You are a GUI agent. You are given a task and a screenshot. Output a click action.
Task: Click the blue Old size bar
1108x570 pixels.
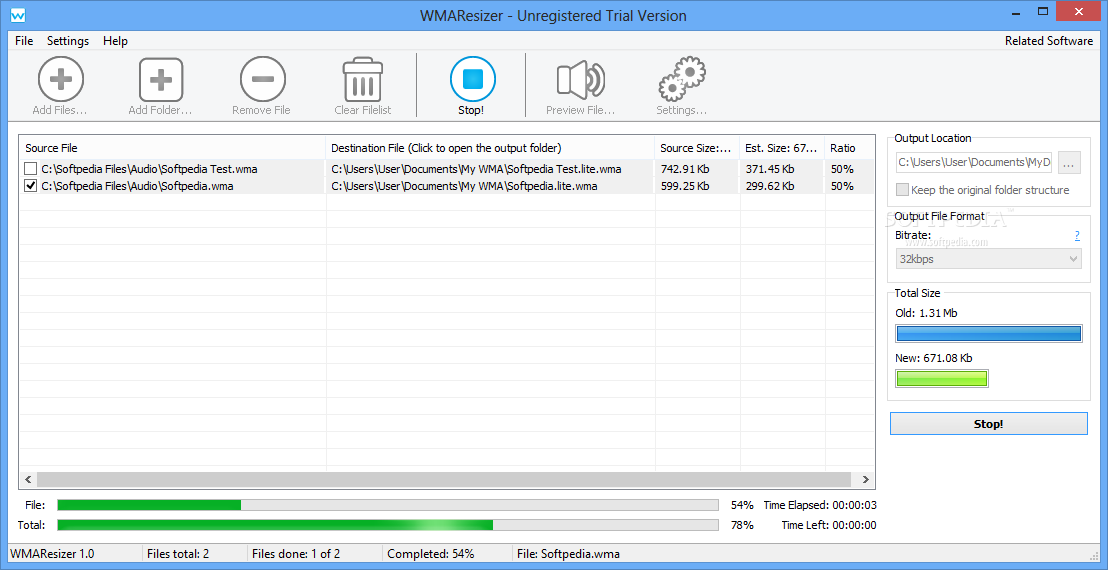989,333
